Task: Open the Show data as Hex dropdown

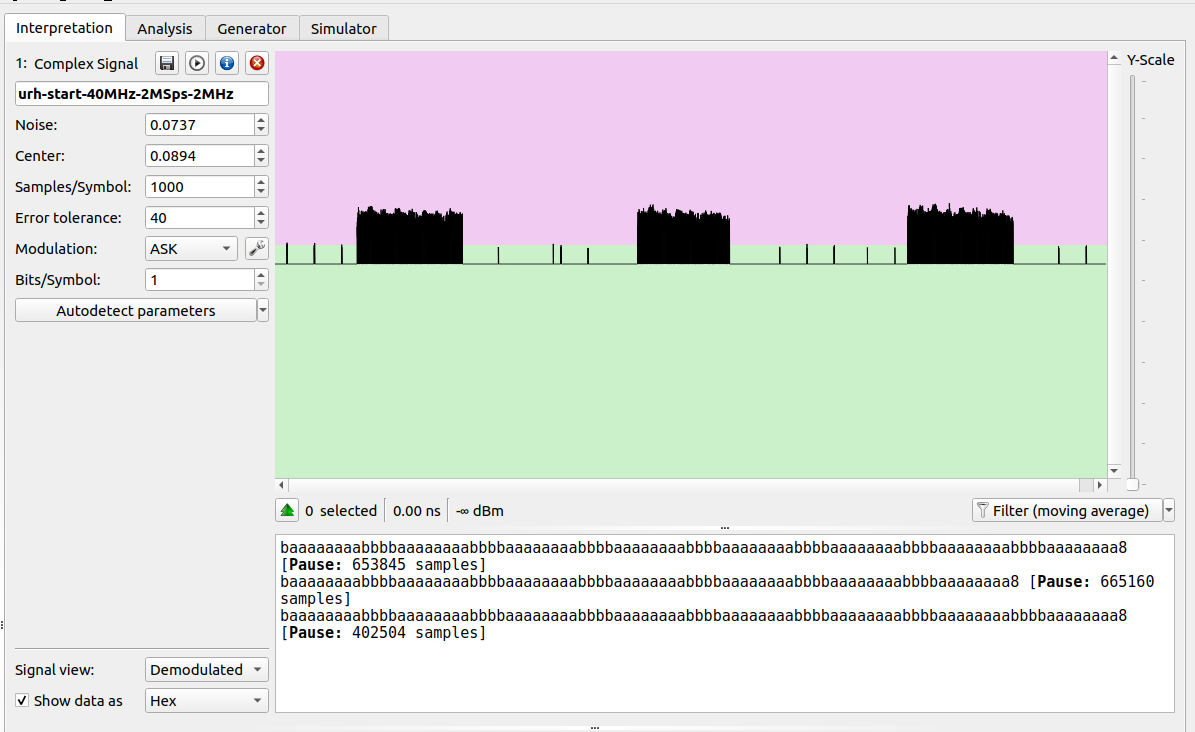Action: tap(207, 700)
